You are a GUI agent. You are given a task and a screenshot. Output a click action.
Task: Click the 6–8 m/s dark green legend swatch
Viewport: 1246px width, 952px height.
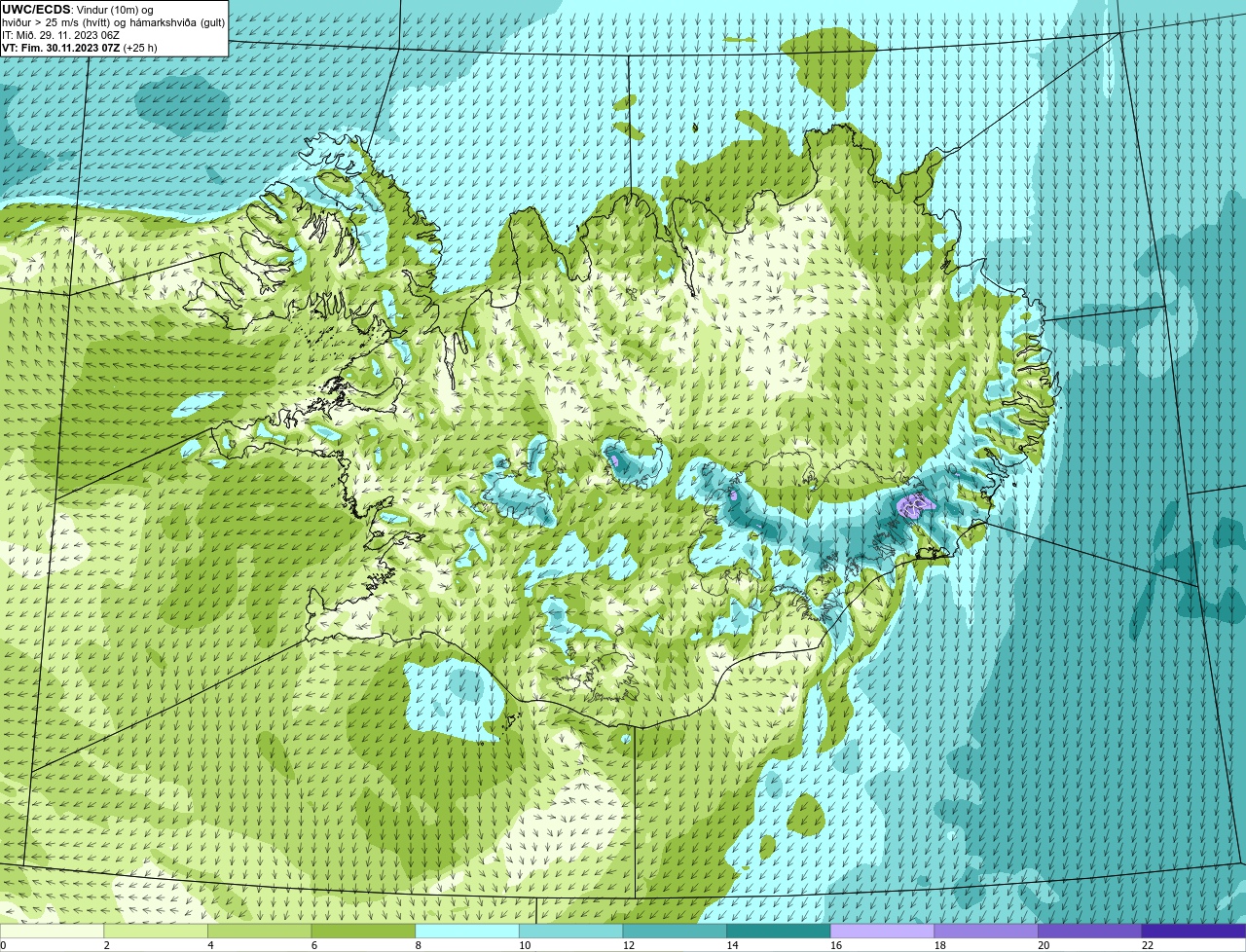click(x=363, y=931)
